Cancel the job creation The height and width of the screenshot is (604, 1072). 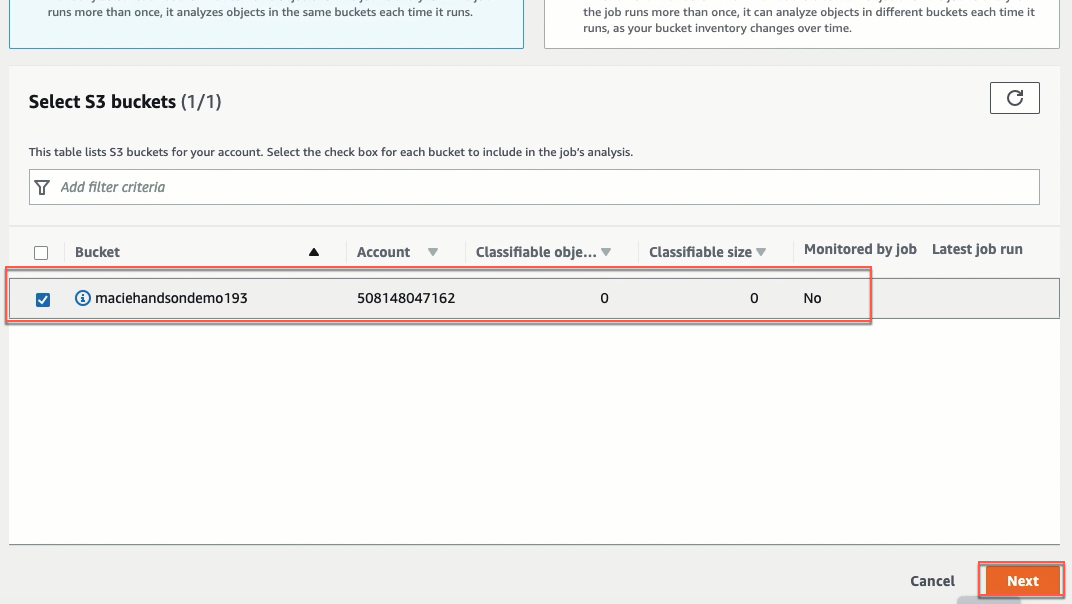coord(932,581)
